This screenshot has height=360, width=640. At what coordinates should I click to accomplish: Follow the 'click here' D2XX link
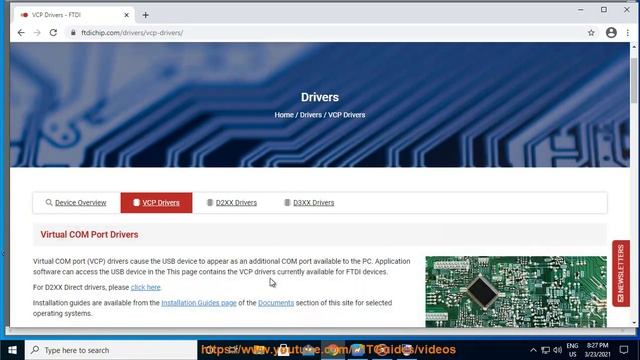(x=146, y=287)
